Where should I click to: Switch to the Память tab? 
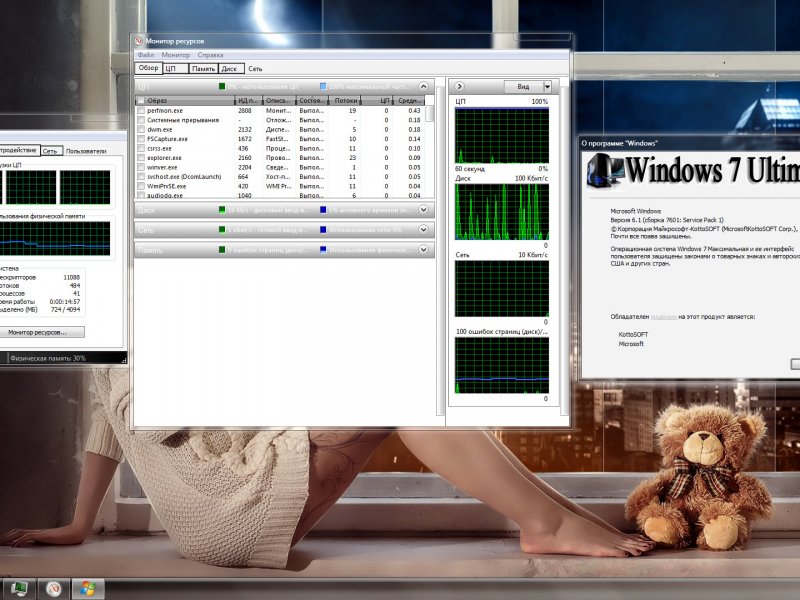pyautogui.click(x=204, y=68)
